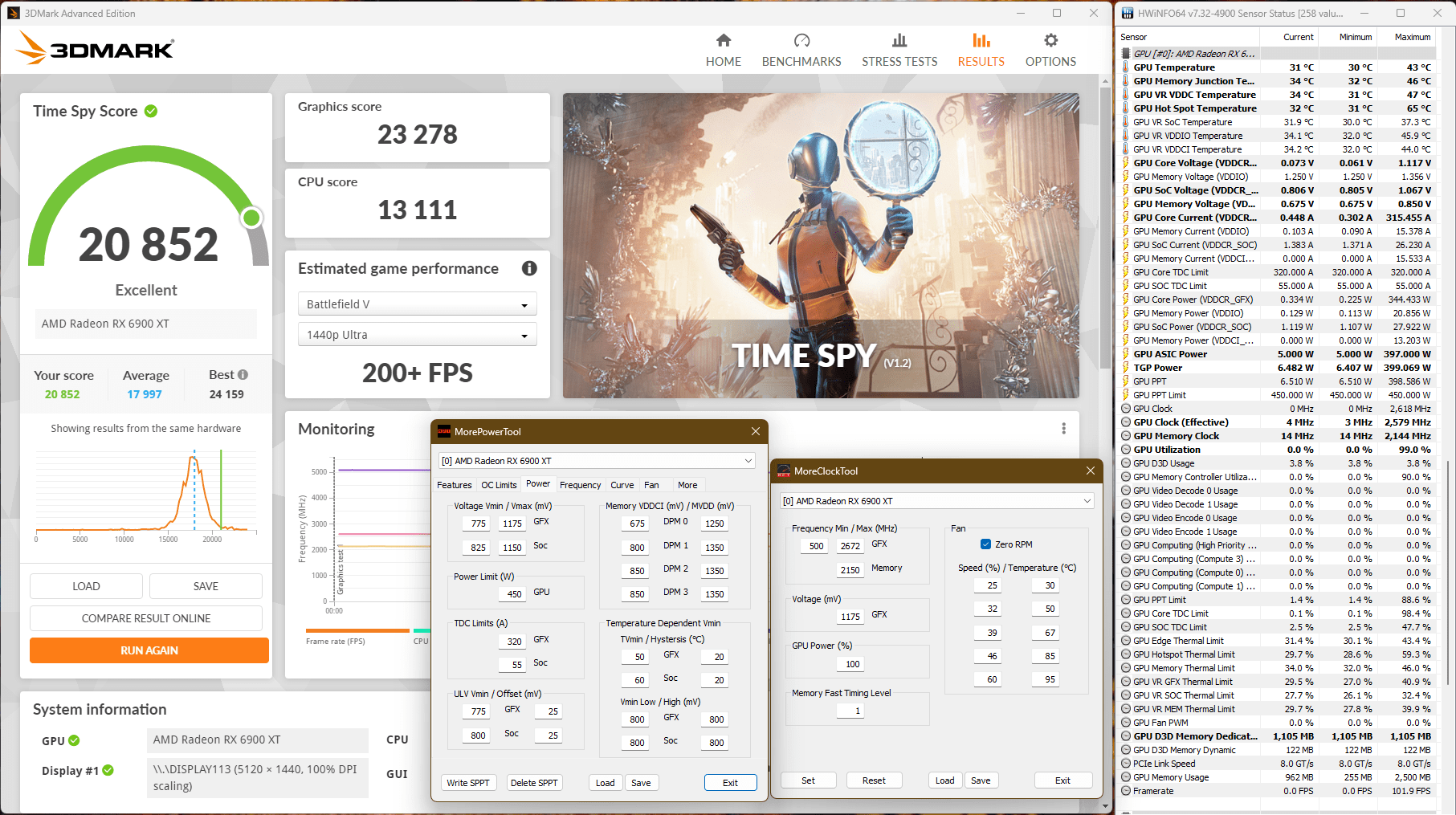The image size is (1456, 815).
Task: Click the GPU Temperature sensor icon
Action: tap(1126, 67)
